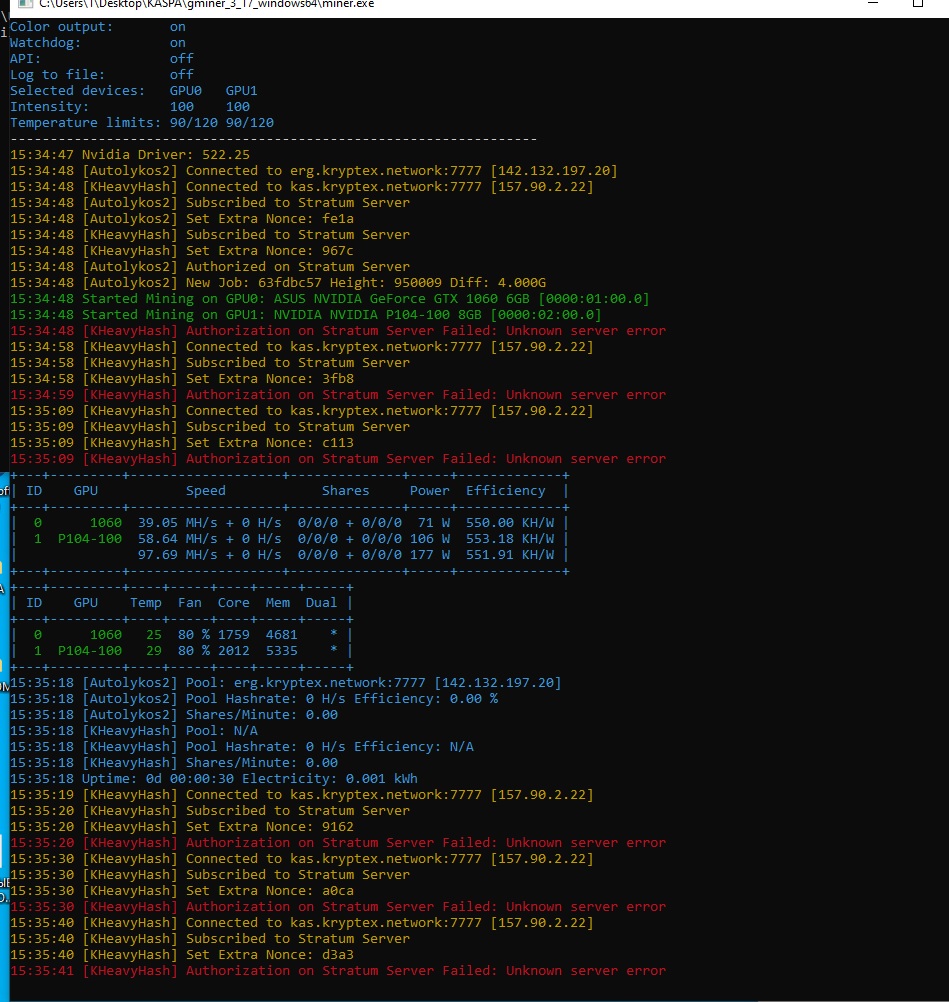Maximize the miner.exe console window
The width and height of the screenshot is (949, 1002).
pos(917,4)
